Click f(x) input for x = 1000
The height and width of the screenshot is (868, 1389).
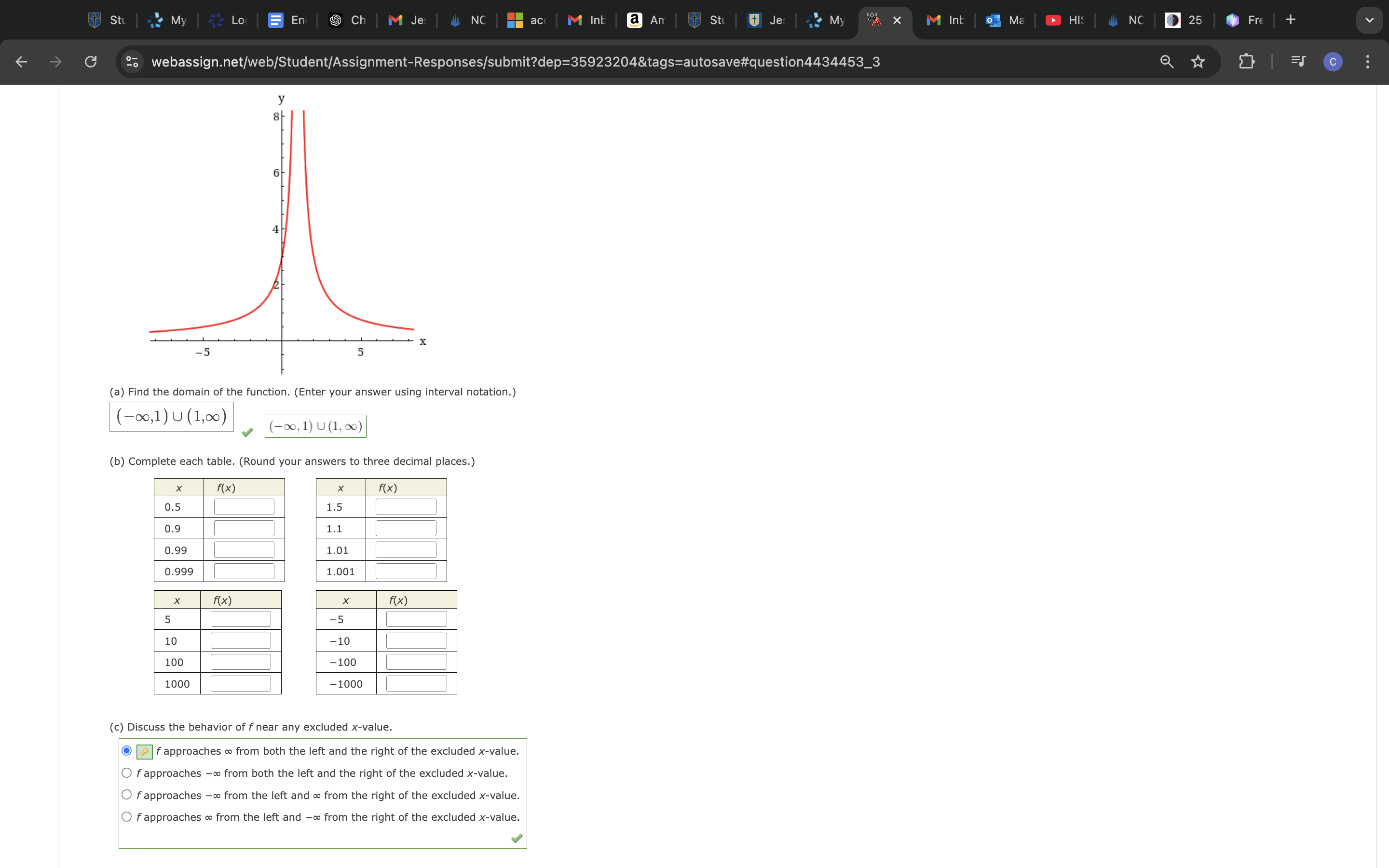coord(241,684)
